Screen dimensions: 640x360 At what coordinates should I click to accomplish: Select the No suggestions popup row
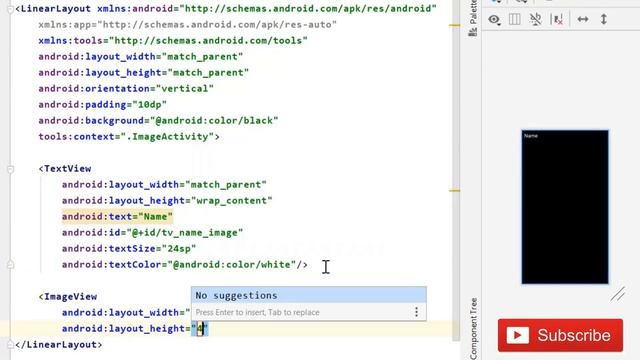(x=309, y=295)
